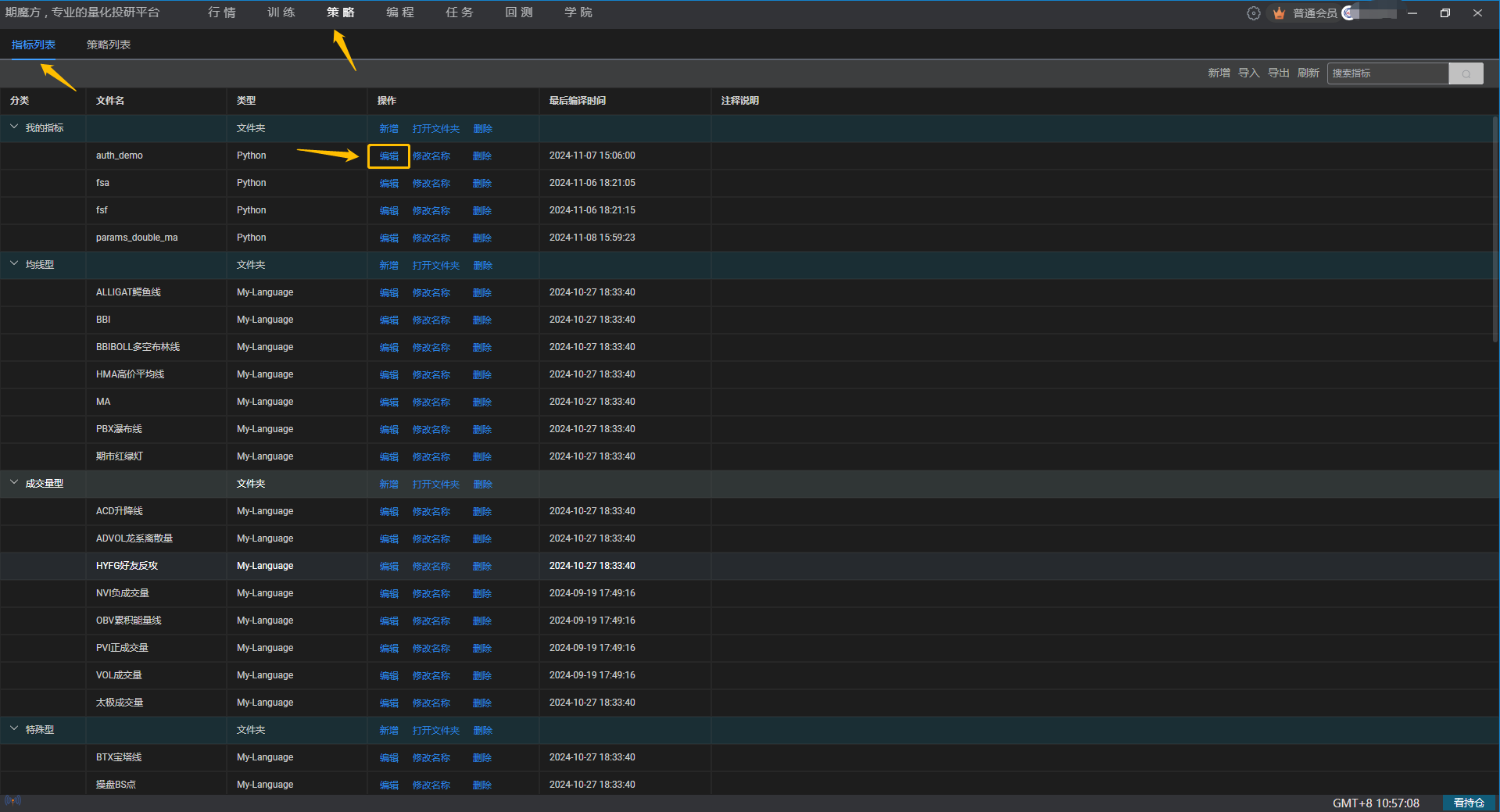Click timestamp 2024-11-08 15:59:23
Viewport: 1500px width, 812px height.
tap(592, 238)
